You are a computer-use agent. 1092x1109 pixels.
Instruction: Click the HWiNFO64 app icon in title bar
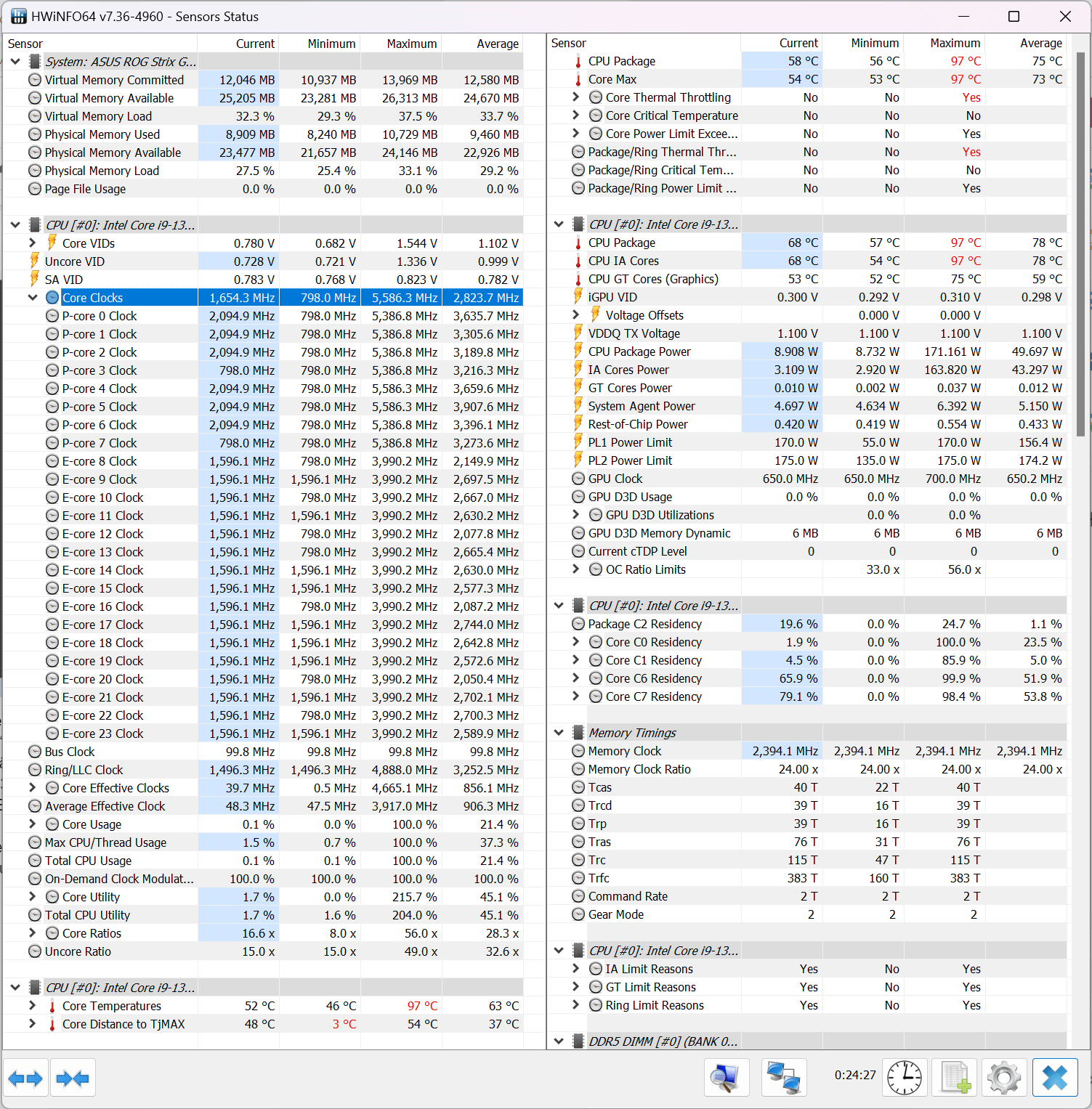[18, 16]
